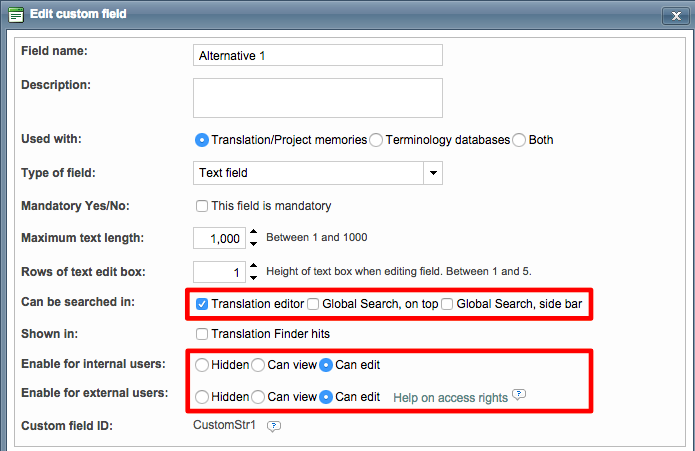This screenshot has height=451, width=695.
Task: Set external users to Can view
Action: [x=259, y=397]
